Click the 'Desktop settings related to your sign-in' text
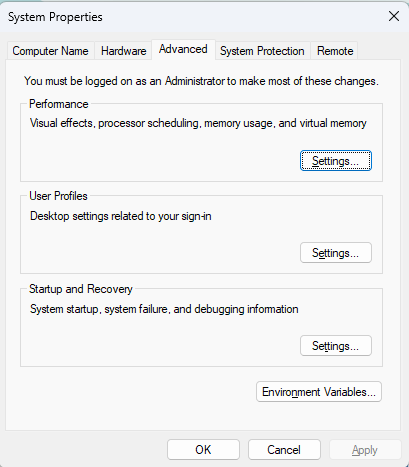This screenshot has width=409, height=467. [121, 216]
